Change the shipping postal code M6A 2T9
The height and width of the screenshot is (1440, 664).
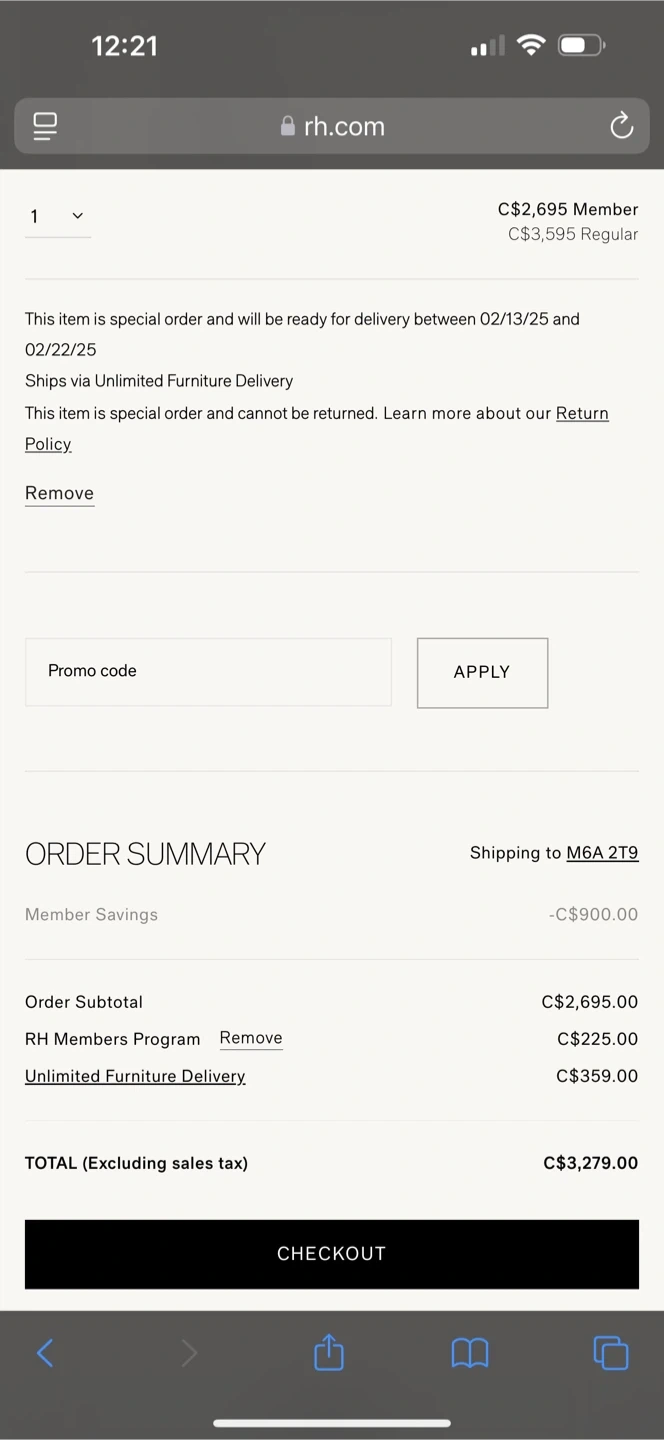pos(602,853)
